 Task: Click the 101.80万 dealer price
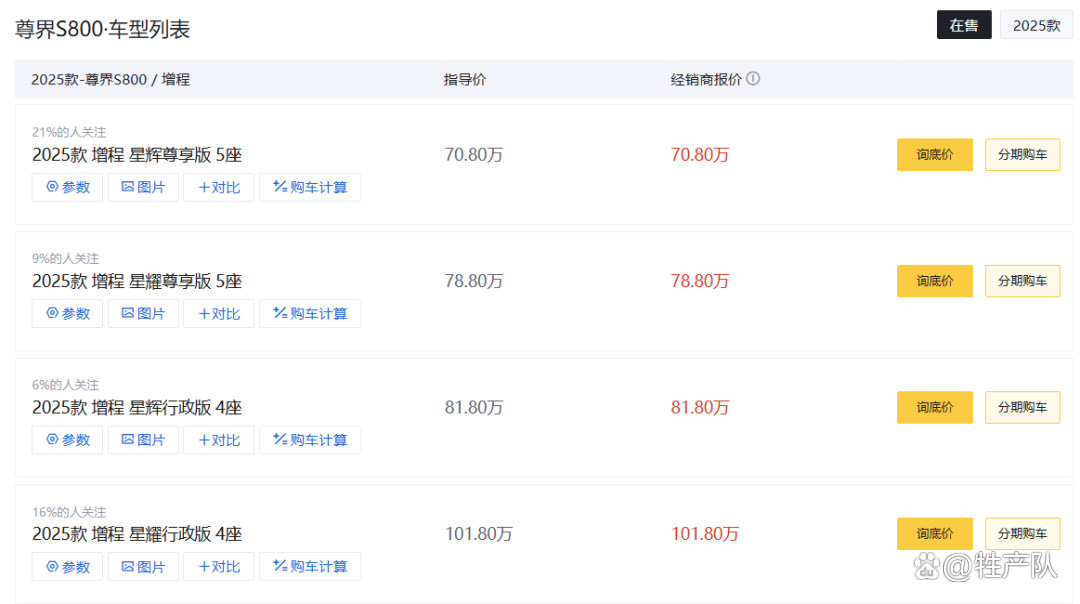[704, 534]
